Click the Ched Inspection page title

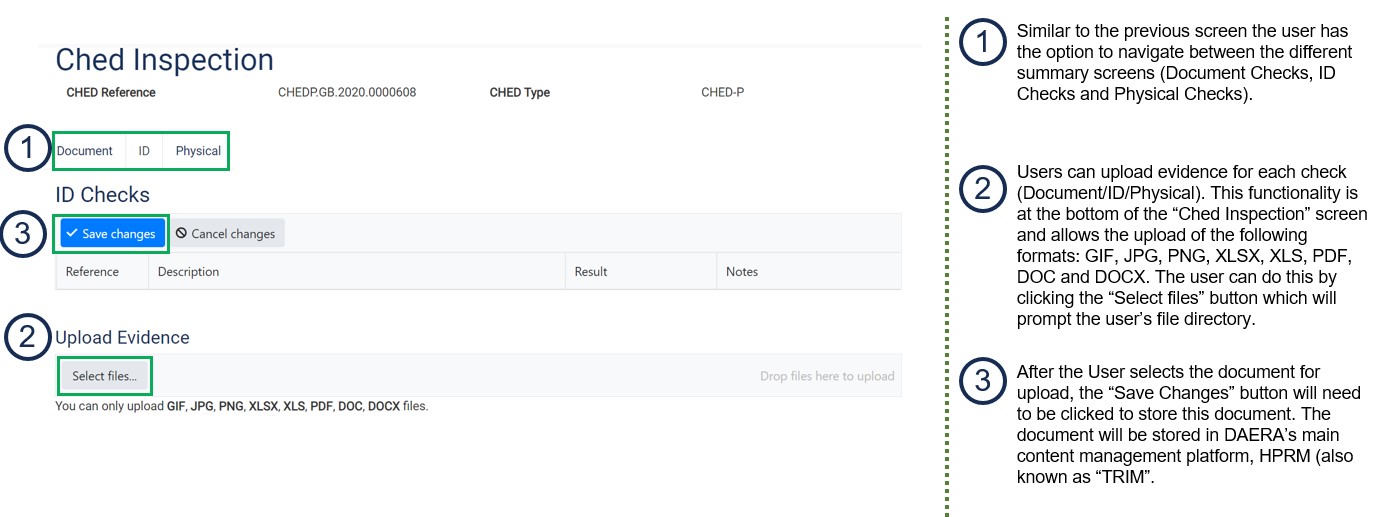pos(164,60)
